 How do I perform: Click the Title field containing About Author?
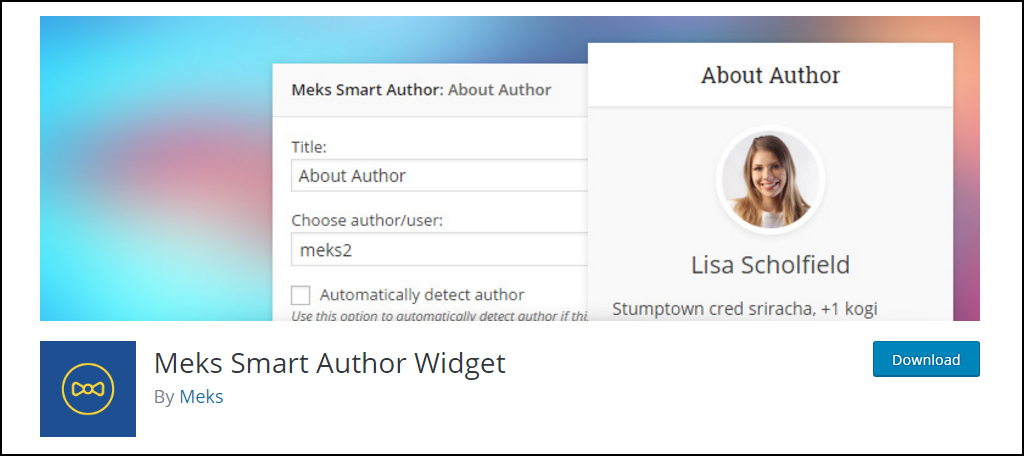[440, 175]
